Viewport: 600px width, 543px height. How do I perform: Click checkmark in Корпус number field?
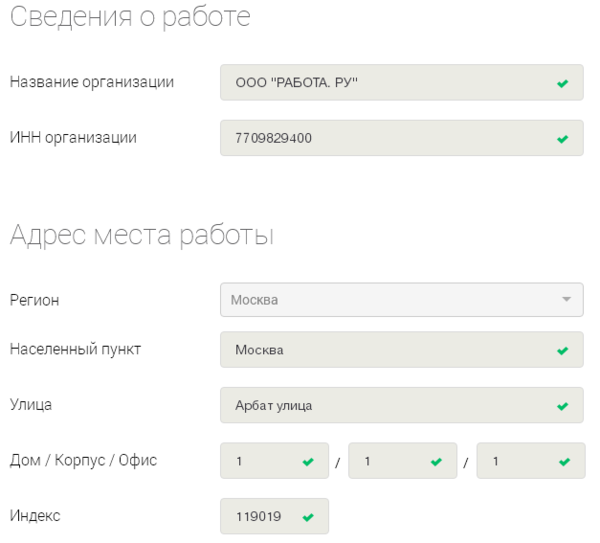tap(436, 461)
